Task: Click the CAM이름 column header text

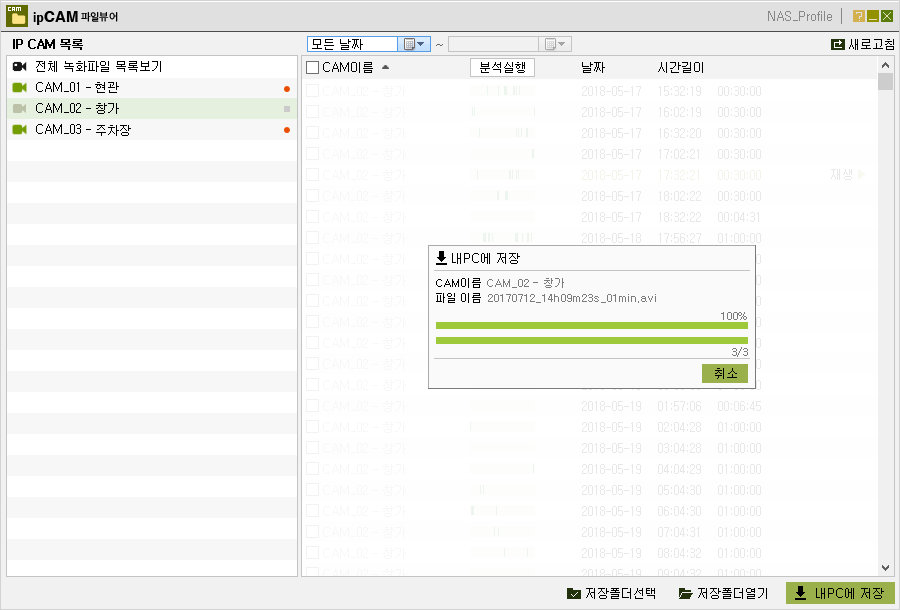Action: (347, 68)
